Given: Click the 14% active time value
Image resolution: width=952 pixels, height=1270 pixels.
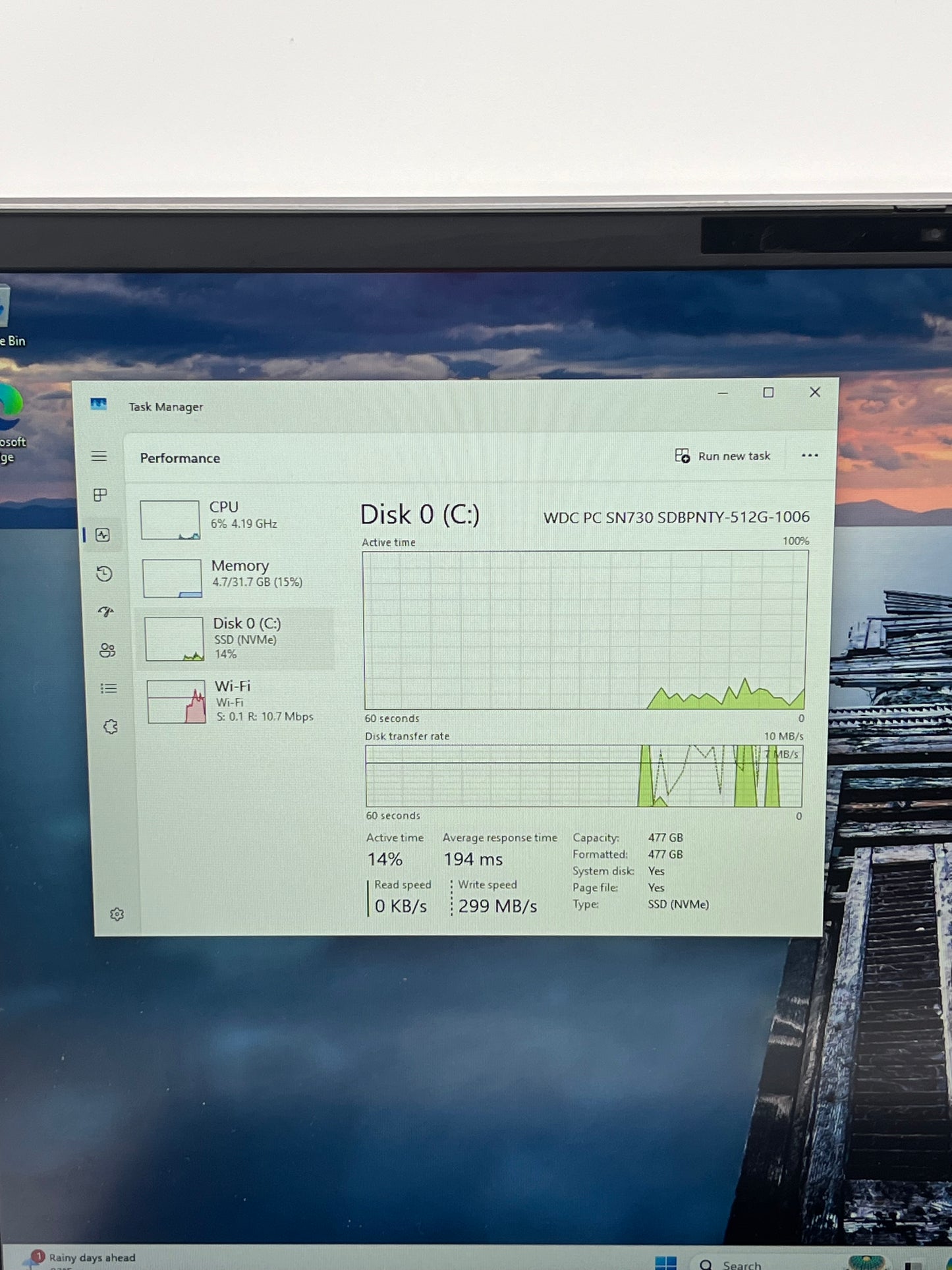Looking at the screenshot, I should point(385,859).
